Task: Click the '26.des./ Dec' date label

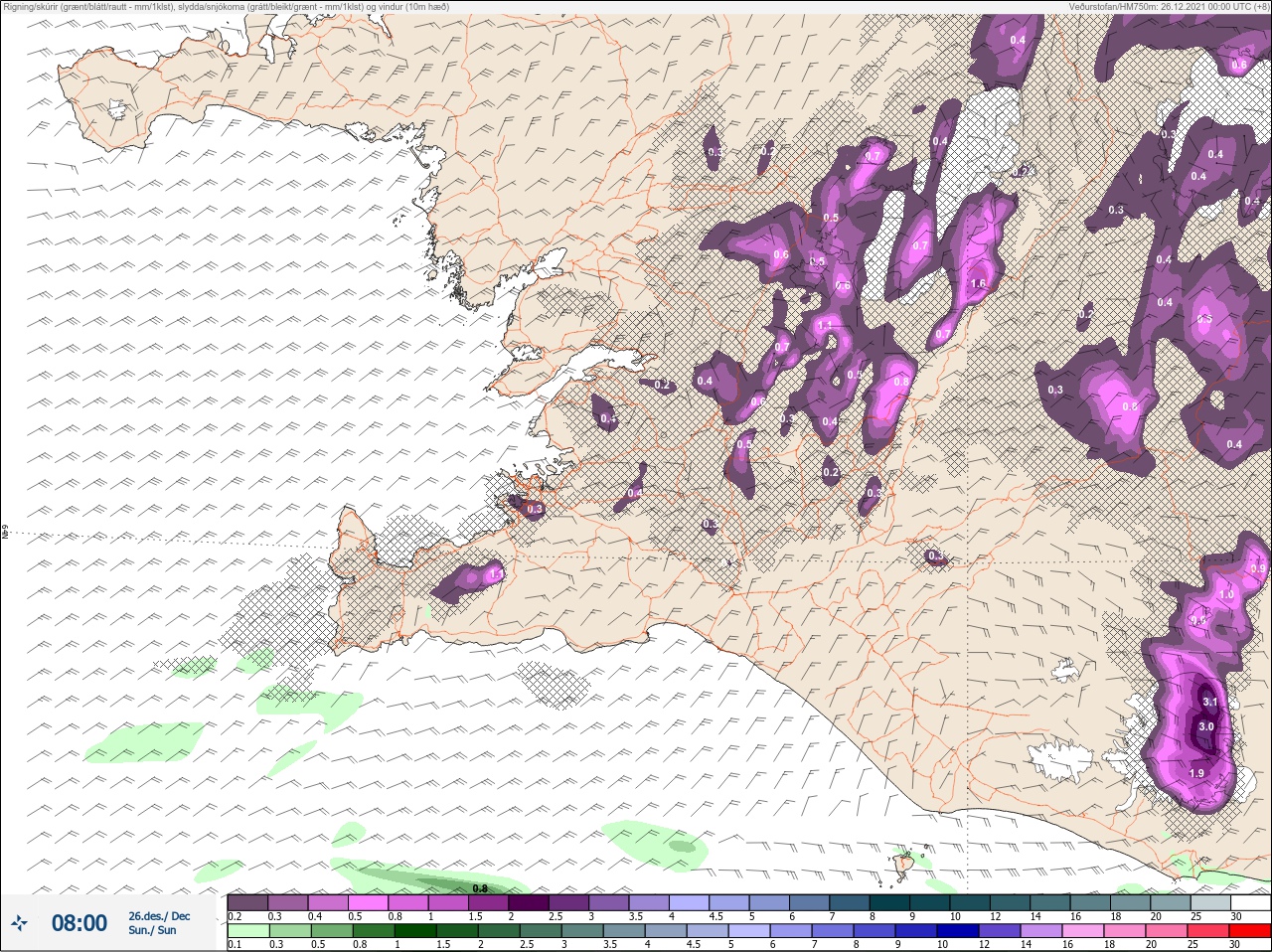Action: coord(159,916)
